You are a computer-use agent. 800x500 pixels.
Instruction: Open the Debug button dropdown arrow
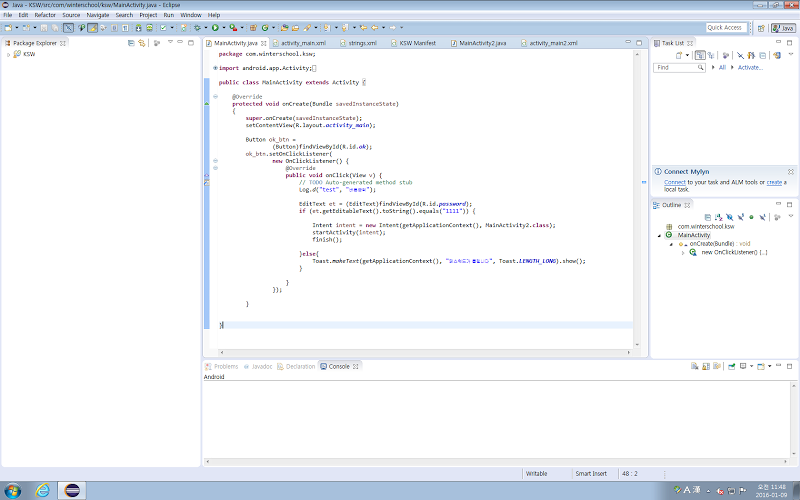point(206,28)
